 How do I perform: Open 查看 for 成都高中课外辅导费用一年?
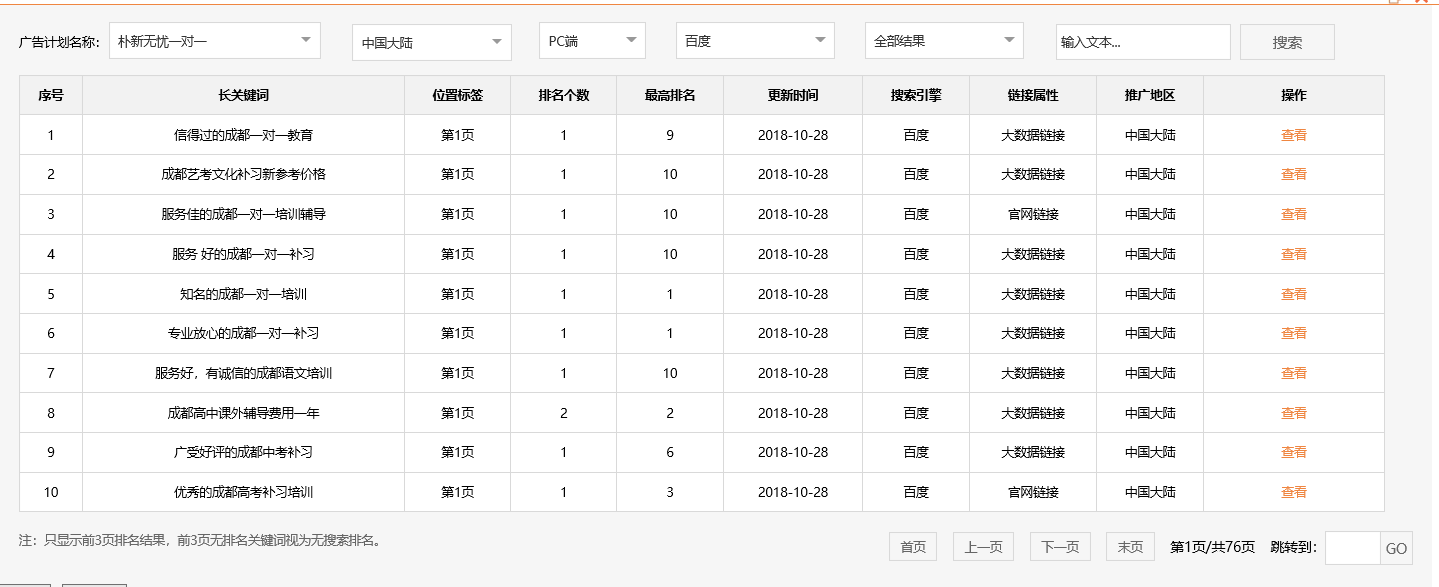[1294, 412]
